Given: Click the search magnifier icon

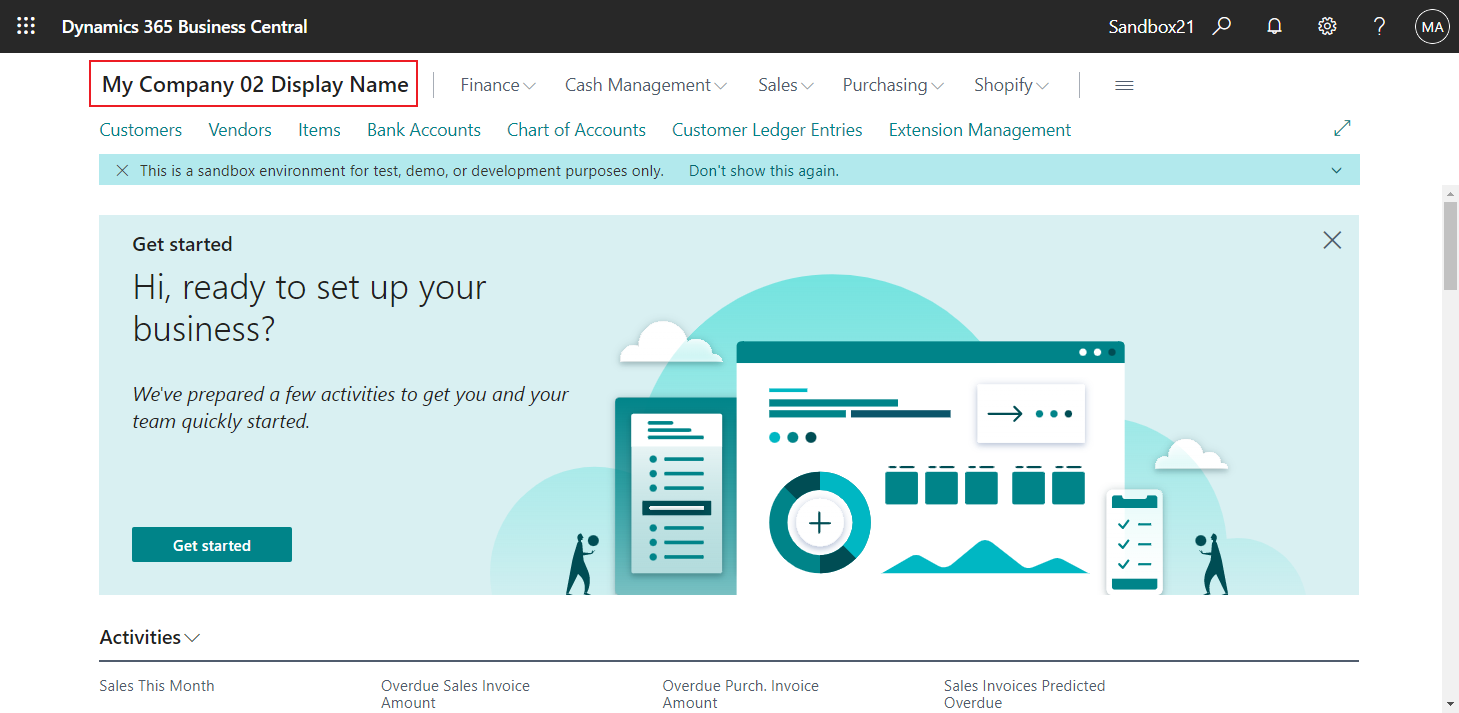Looking at the screenshot, I should (1222, 26).
